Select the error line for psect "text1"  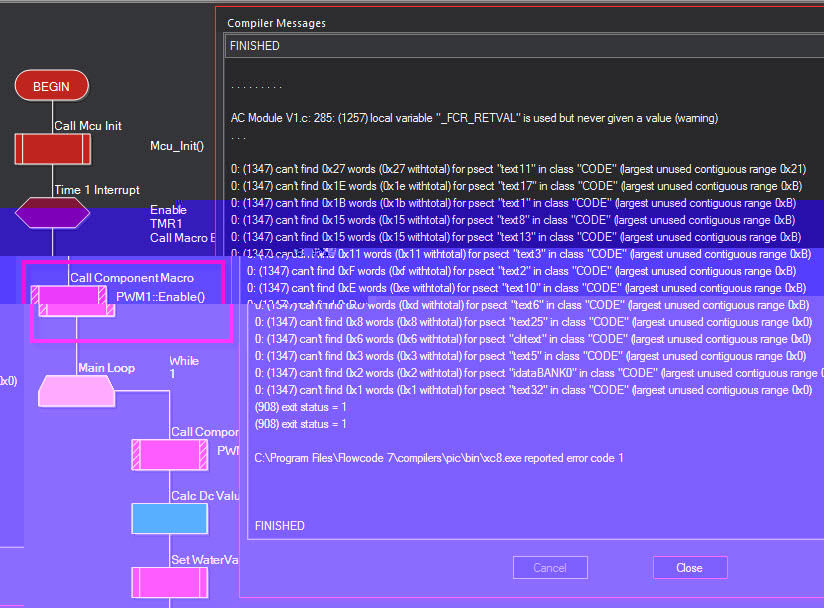513,203
